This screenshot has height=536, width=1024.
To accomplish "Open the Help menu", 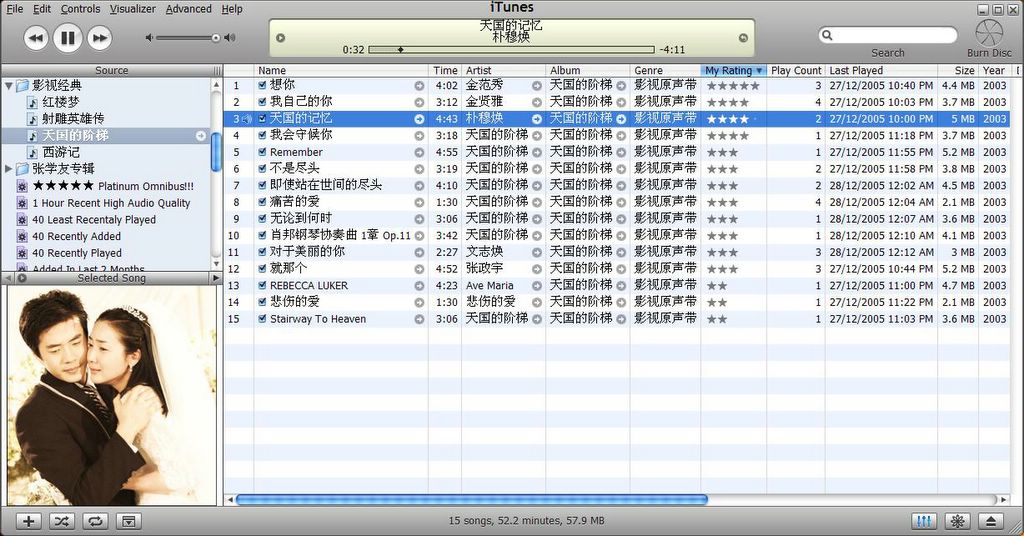I will (x=232, y=9).
